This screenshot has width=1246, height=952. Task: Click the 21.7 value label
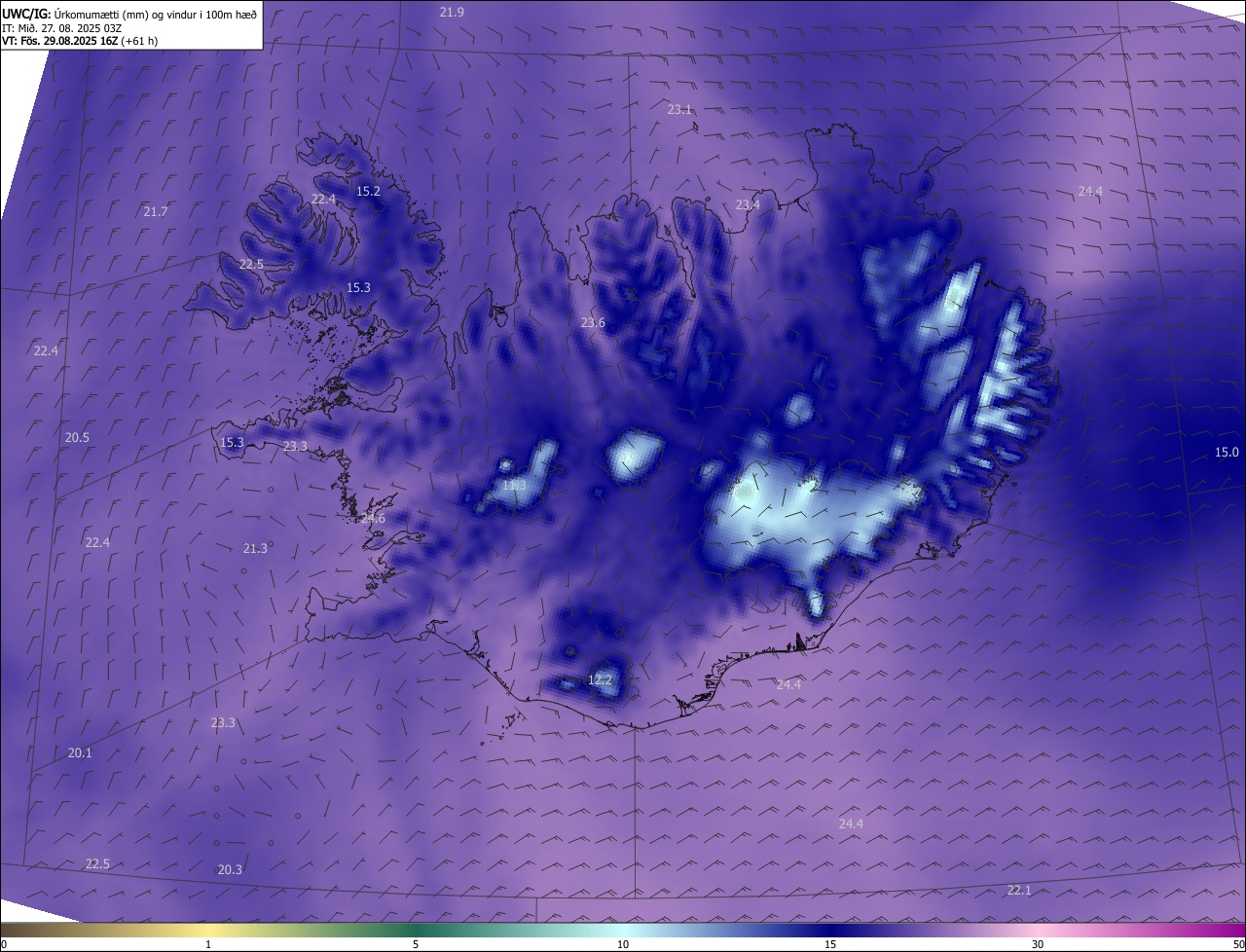click(156, 212)
